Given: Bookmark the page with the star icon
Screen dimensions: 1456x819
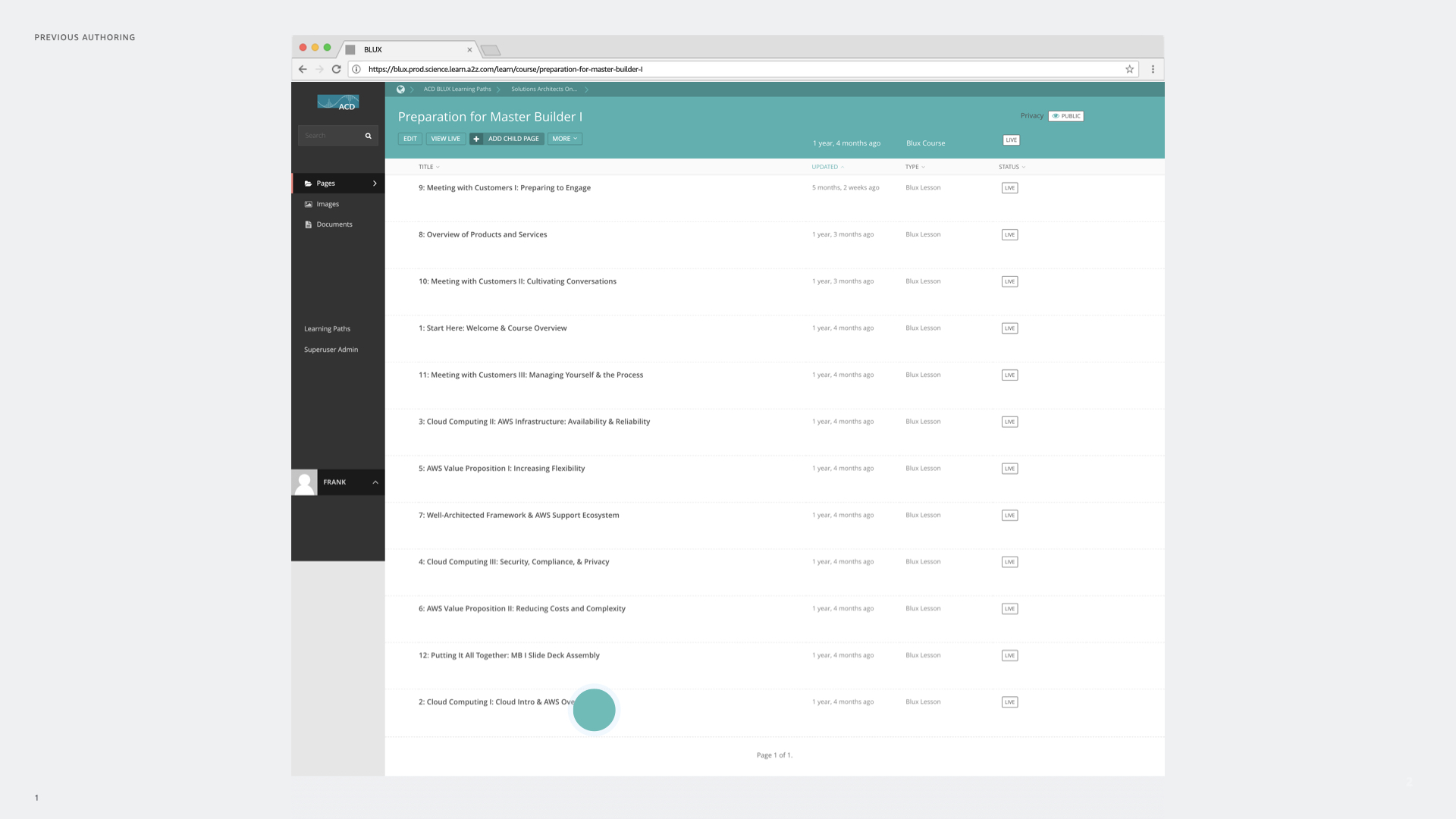Looking at the screenshot, I should 1129,69.
